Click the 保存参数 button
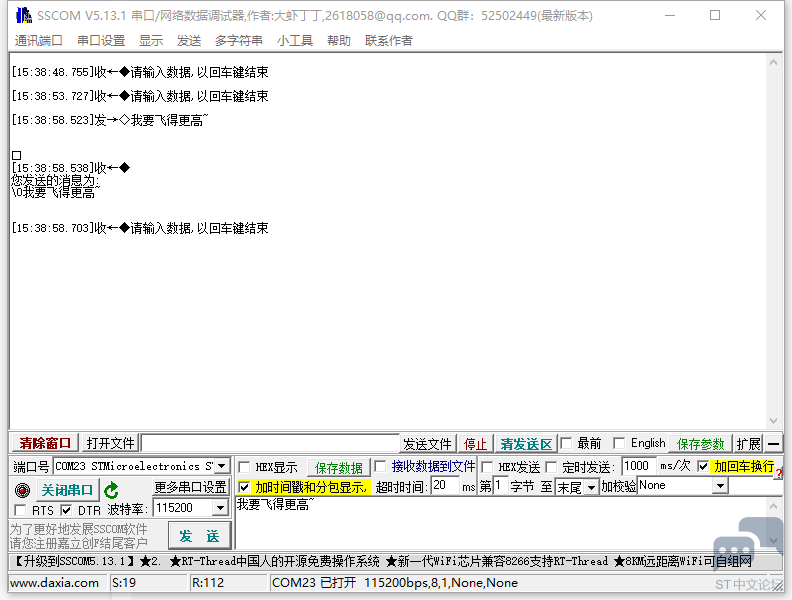Viewport: 792px width, 600px height. 701,444
